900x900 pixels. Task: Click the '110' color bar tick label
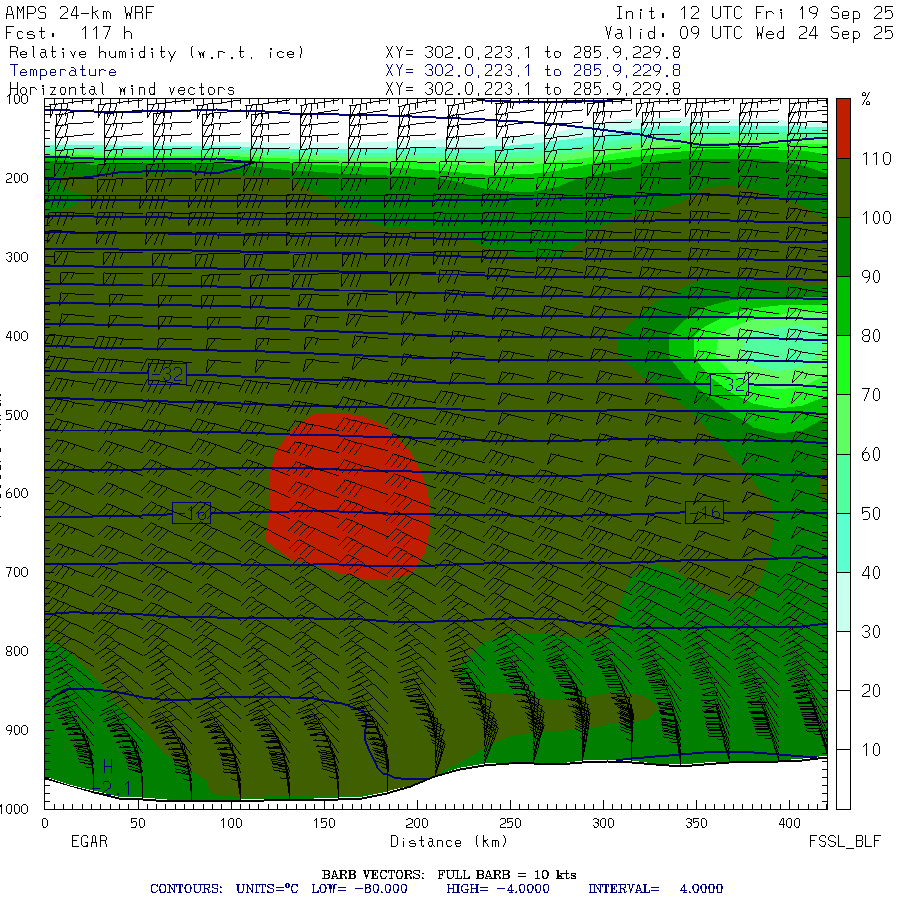(876, 158)
